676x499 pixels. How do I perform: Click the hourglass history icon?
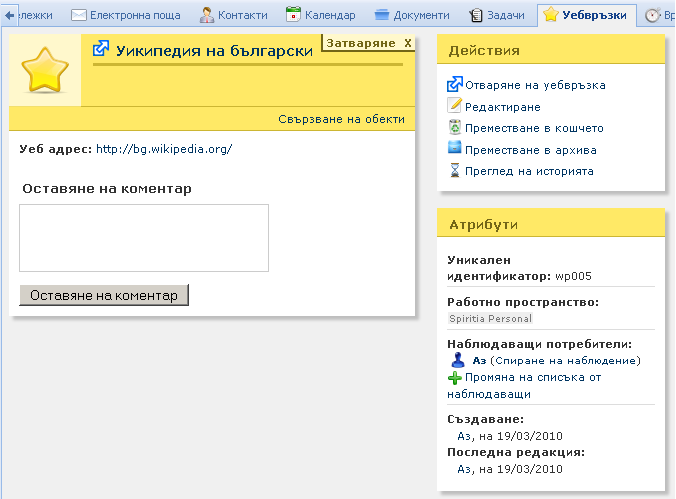pos(455,171)
